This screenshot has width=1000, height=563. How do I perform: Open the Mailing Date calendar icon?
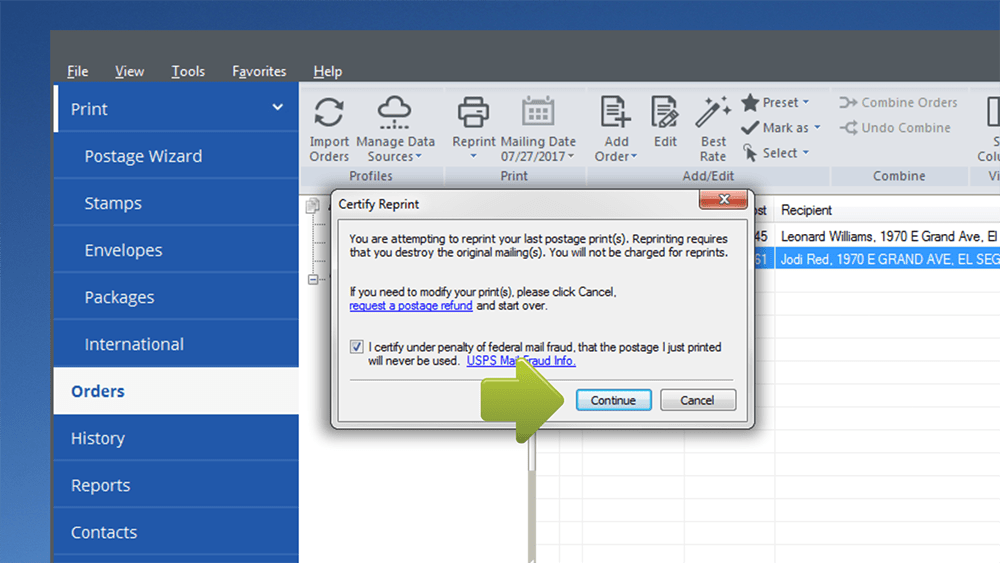(x=538, y=112)
